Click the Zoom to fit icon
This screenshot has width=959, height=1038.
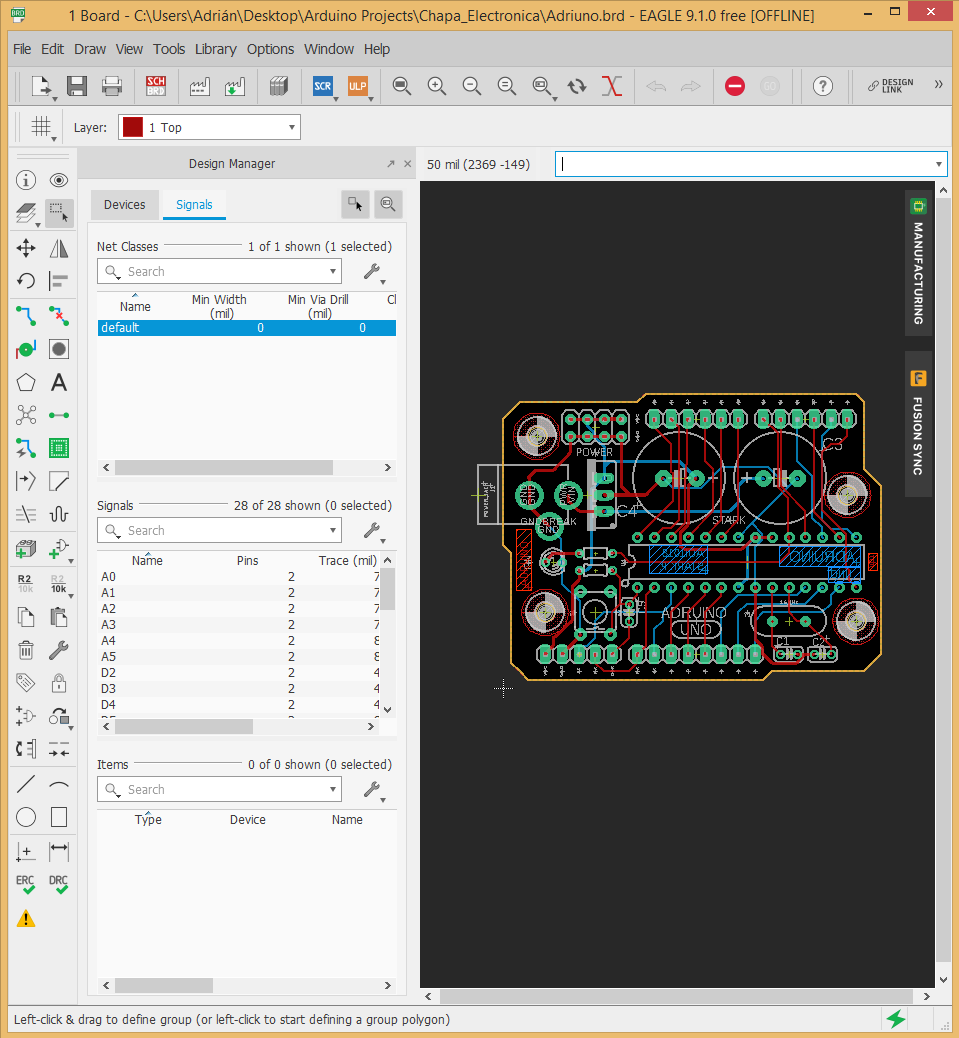(x=402, y=86)
